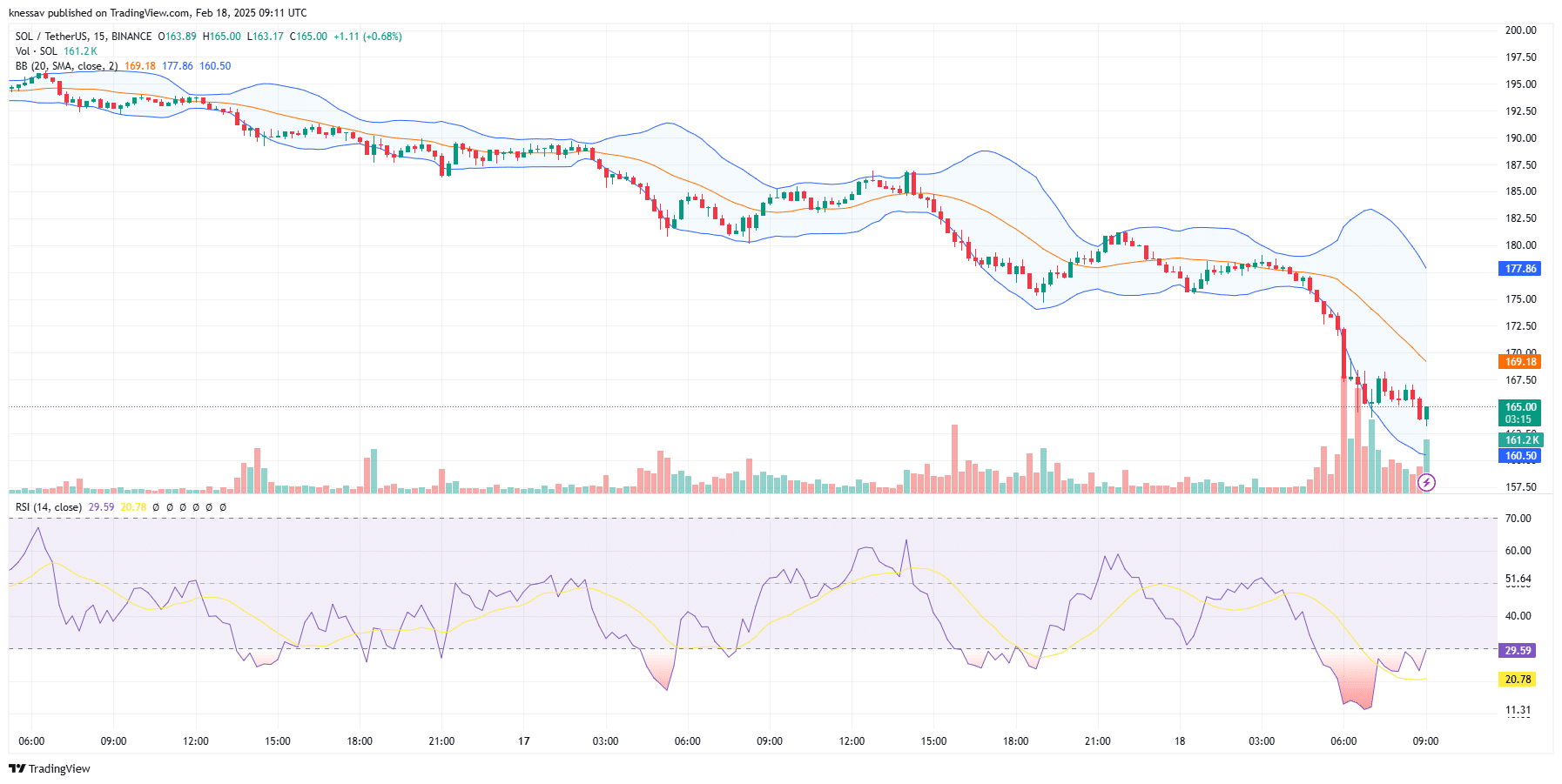
Task: Click the 167.50 price axis label
Action: tap(1520, 380)
